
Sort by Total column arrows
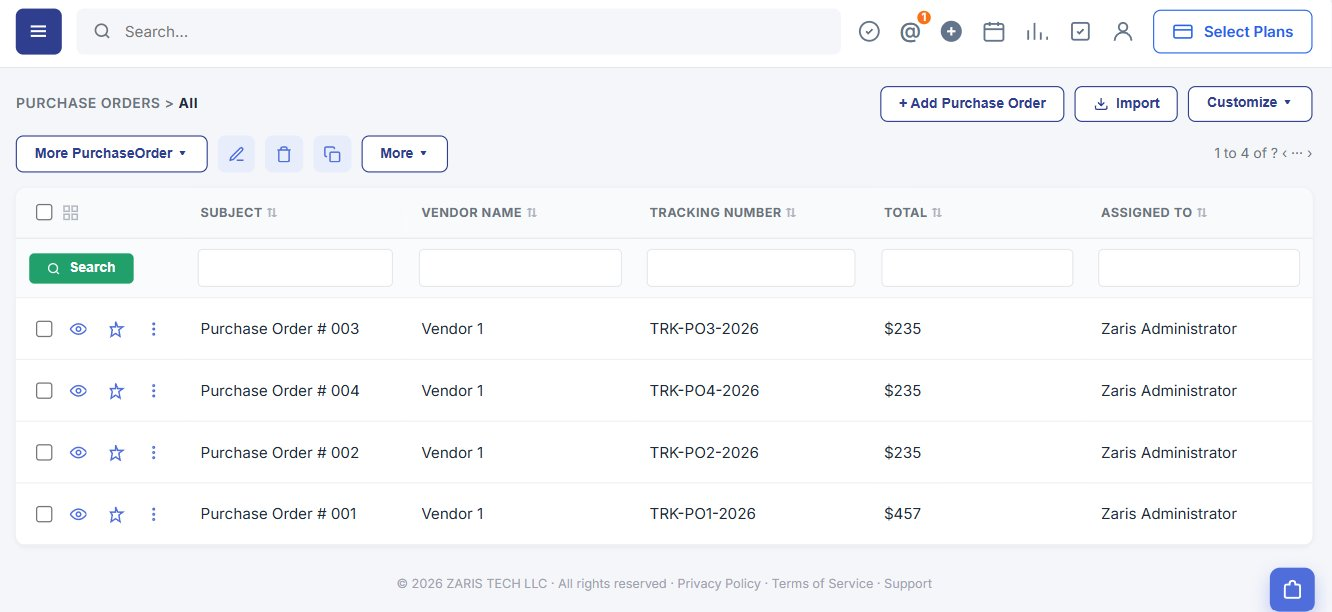pos(937,213)
